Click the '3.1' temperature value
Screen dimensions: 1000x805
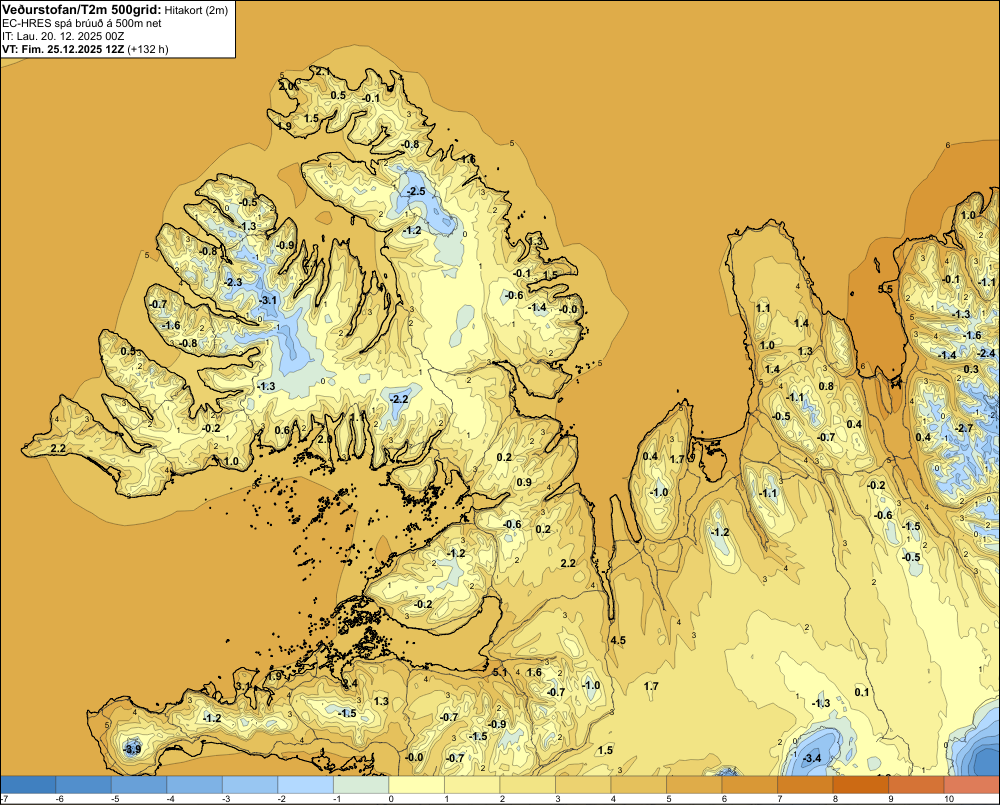(x=244, y=686)
